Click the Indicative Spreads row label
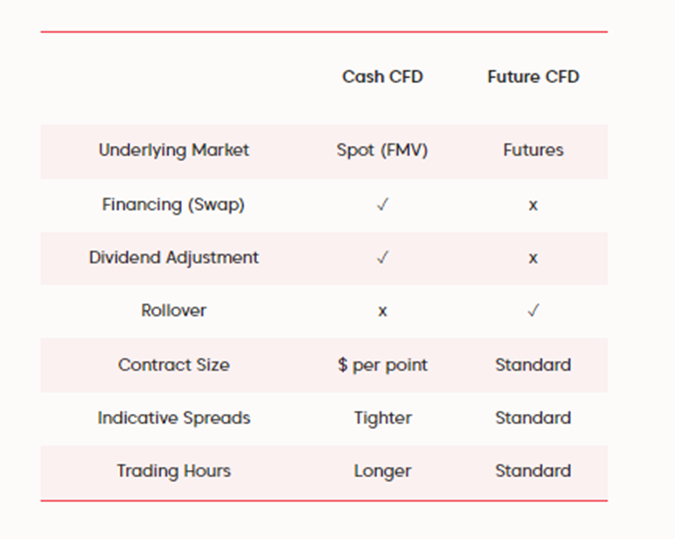Viewport: 675px width, 539px height. pos(174,418)
